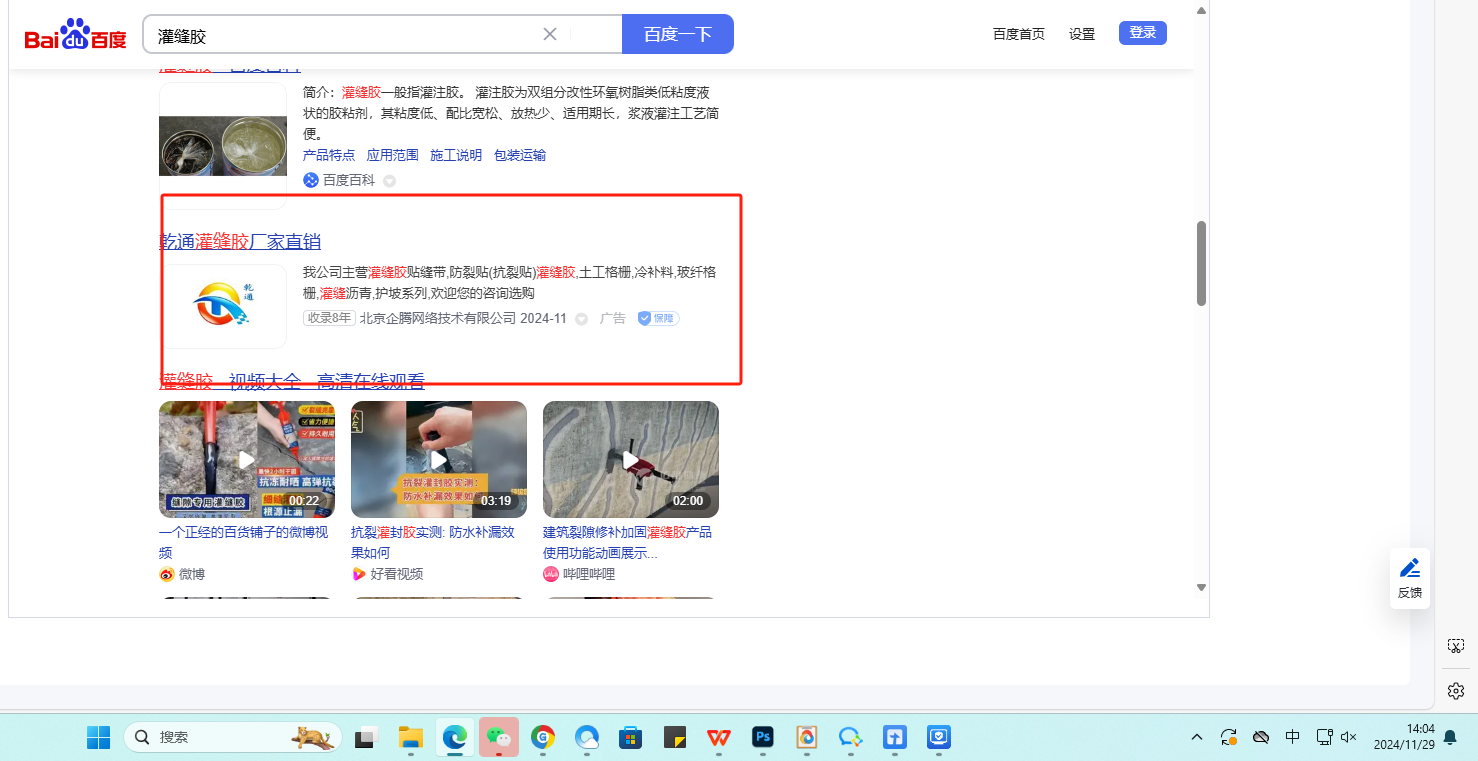Launch Photoshop from the taskbar
The image size is (1478, 761).
[763, 738]
